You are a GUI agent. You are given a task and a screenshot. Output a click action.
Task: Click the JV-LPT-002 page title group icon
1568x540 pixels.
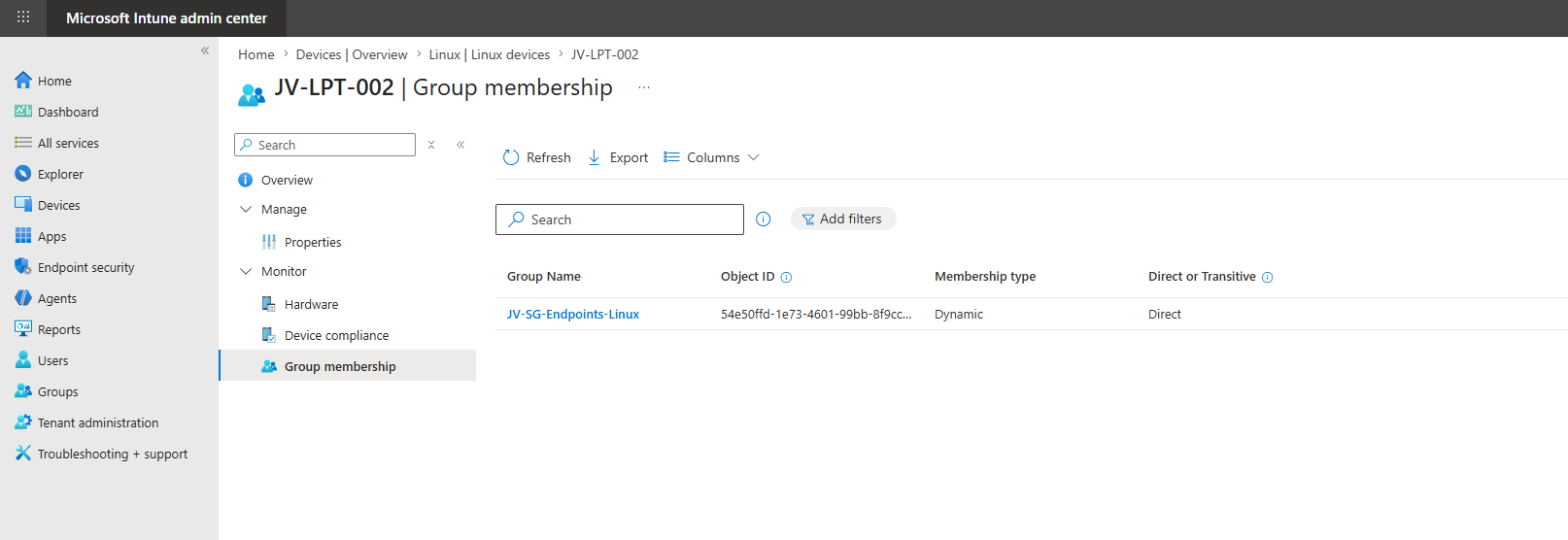[x=252, y=94]
